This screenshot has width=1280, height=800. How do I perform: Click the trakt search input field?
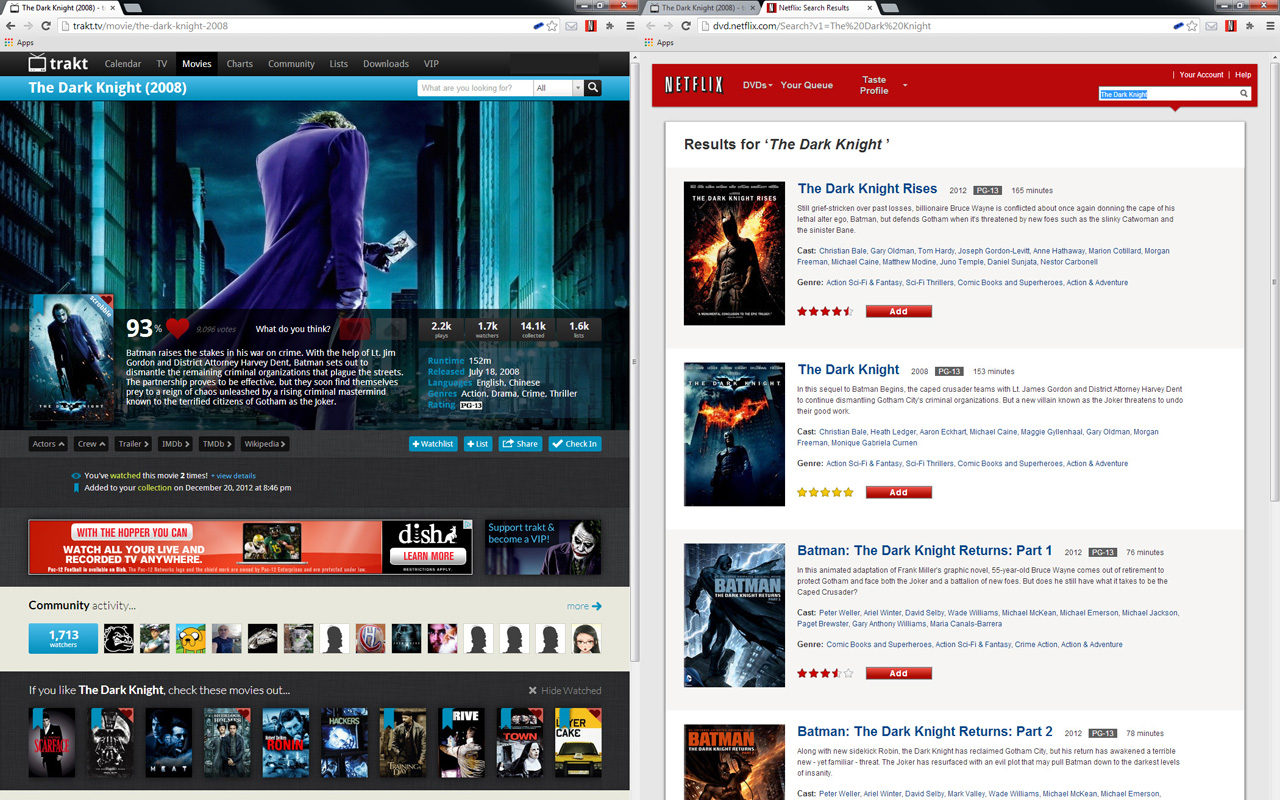(475, 88)
